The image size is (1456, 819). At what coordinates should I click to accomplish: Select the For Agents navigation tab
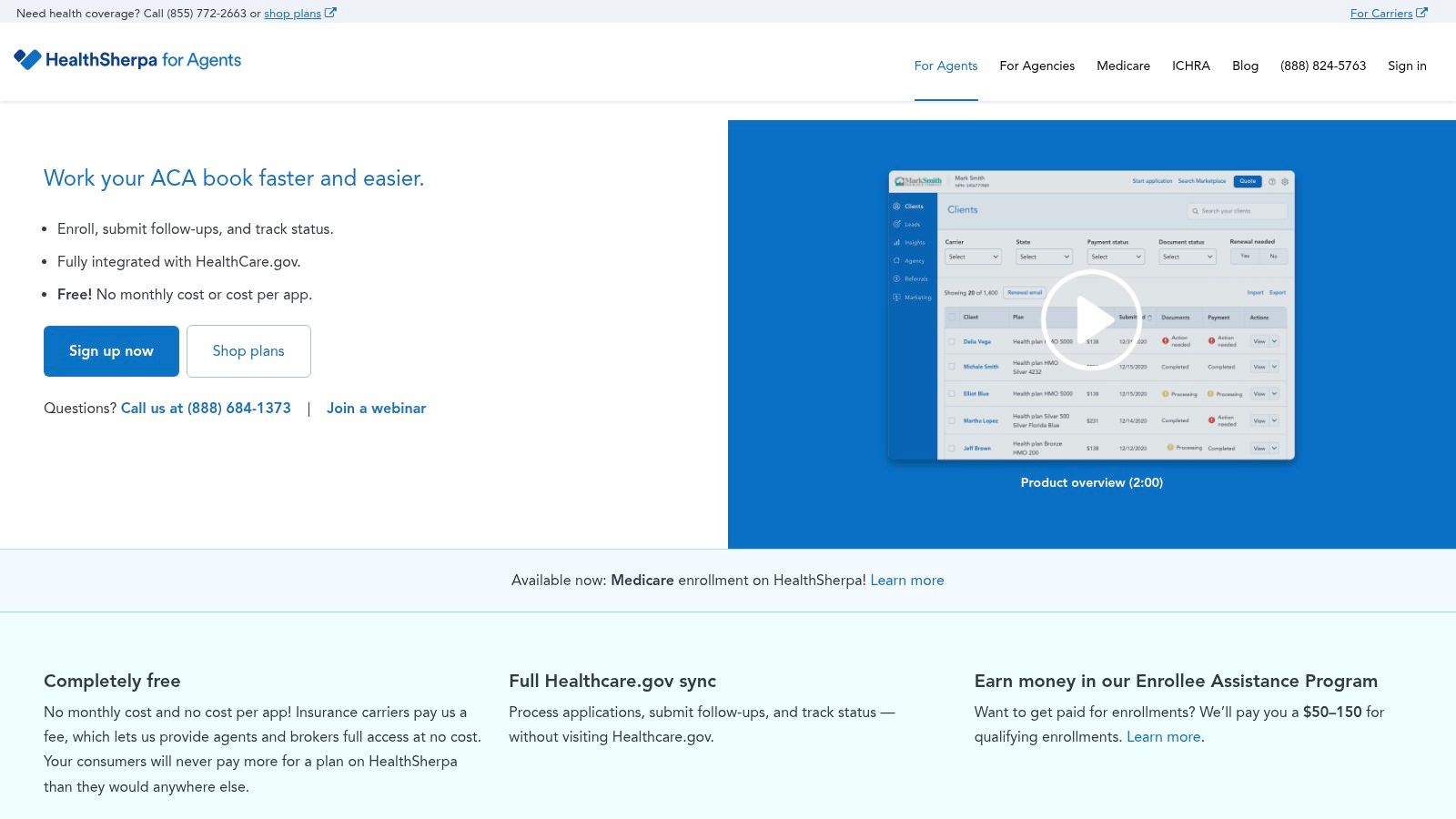(945, 66)
